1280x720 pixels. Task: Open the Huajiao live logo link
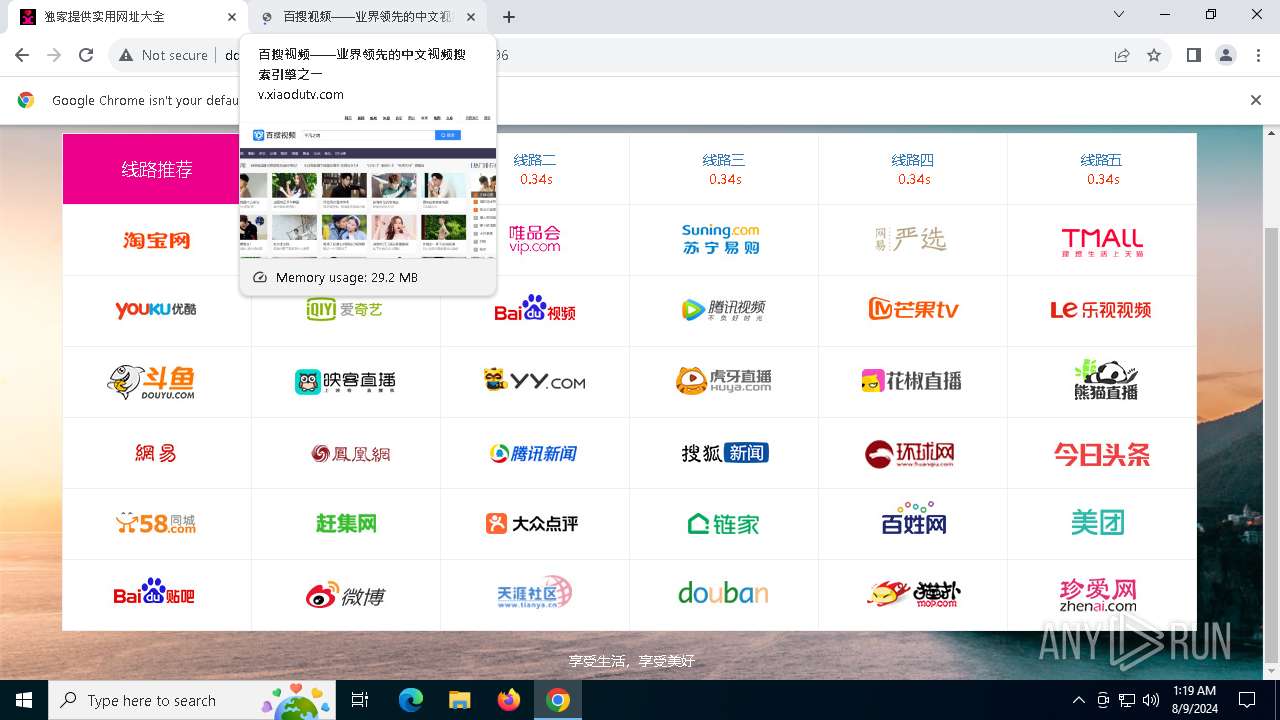tap(912, 381)
